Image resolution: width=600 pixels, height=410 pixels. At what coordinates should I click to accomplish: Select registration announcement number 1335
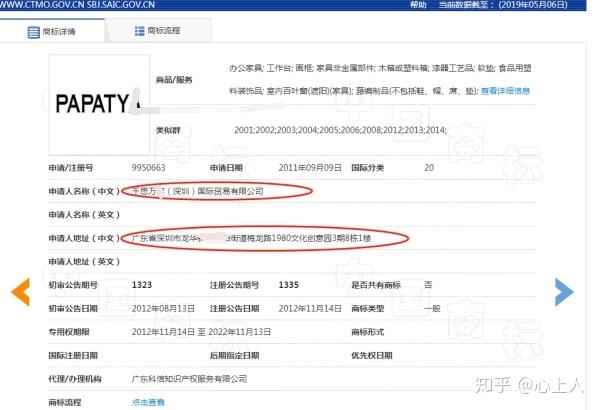(x=289, y=285)
